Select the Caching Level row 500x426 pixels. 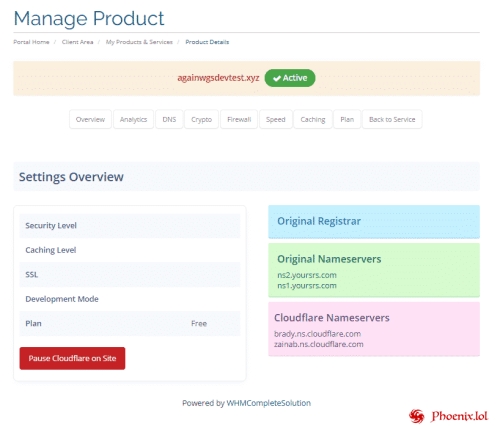pyautogui.click(x=130, y=250)
